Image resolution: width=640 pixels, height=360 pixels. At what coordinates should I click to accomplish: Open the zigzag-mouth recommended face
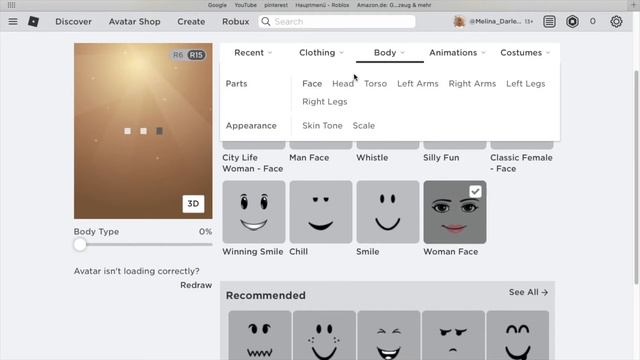(260, 335)
